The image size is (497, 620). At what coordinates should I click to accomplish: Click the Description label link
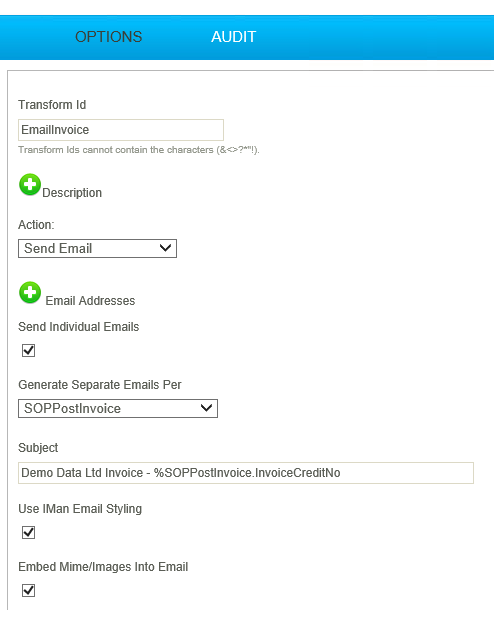pyautogui.click(x=72, y=193)
